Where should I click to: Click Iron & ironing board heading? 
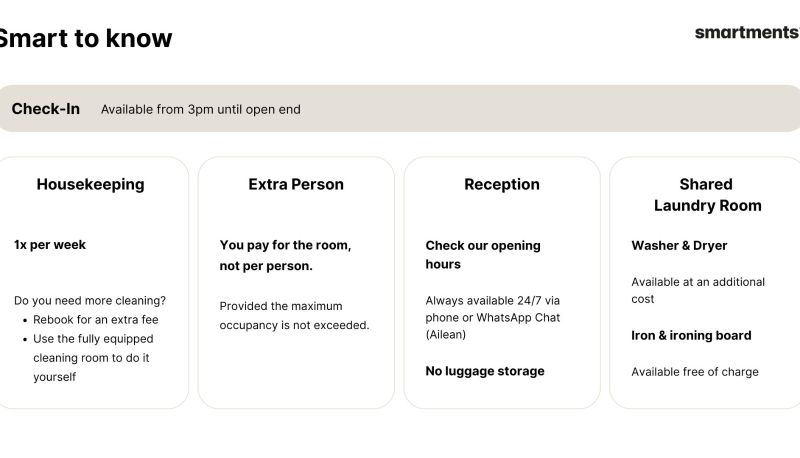[691, 335]
